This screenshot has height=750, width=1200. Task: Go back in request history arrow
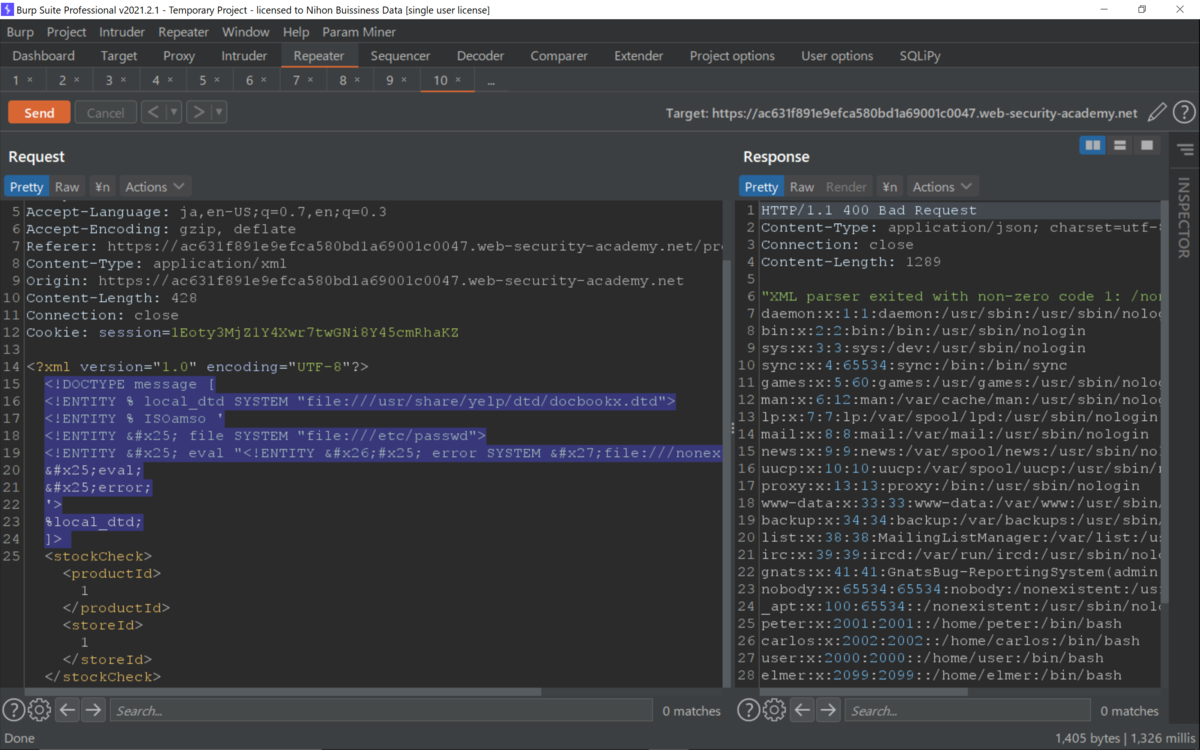point(153,112)
